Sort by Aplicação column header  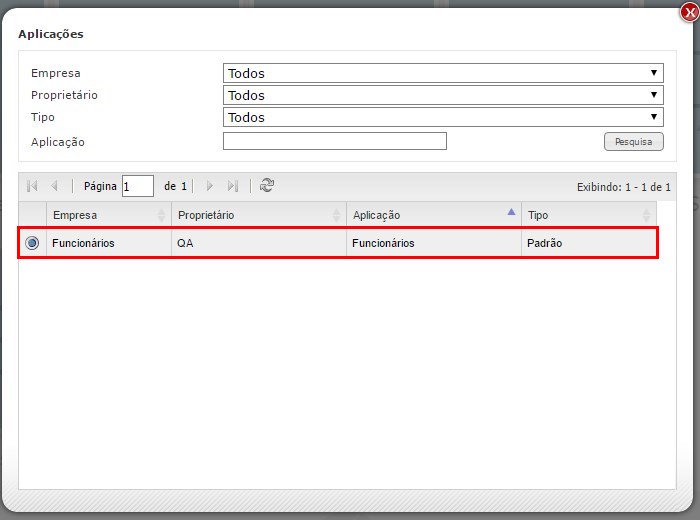pyautogui.click(x=434, y=215)
